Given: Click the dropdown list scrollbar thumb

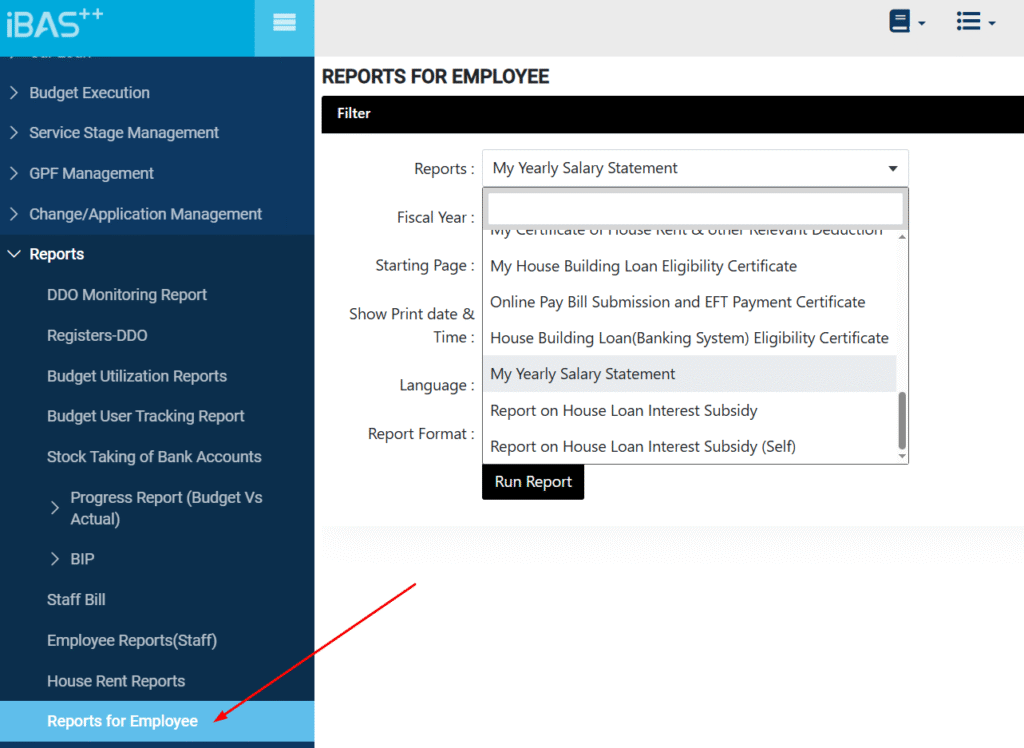Looking at the screenshot, I should [x=902, y=420].
